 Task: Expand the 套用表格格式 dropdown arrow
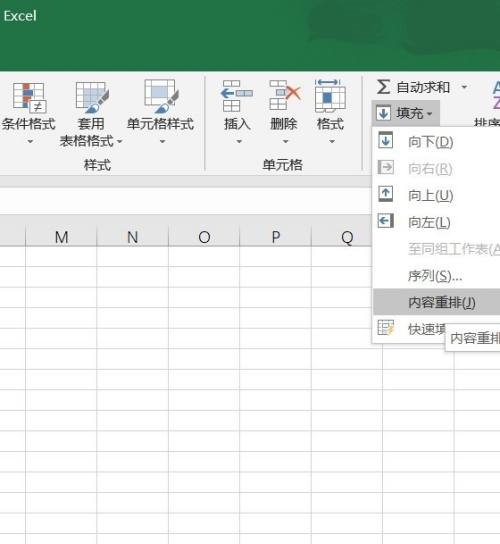(x=119, y=141)
